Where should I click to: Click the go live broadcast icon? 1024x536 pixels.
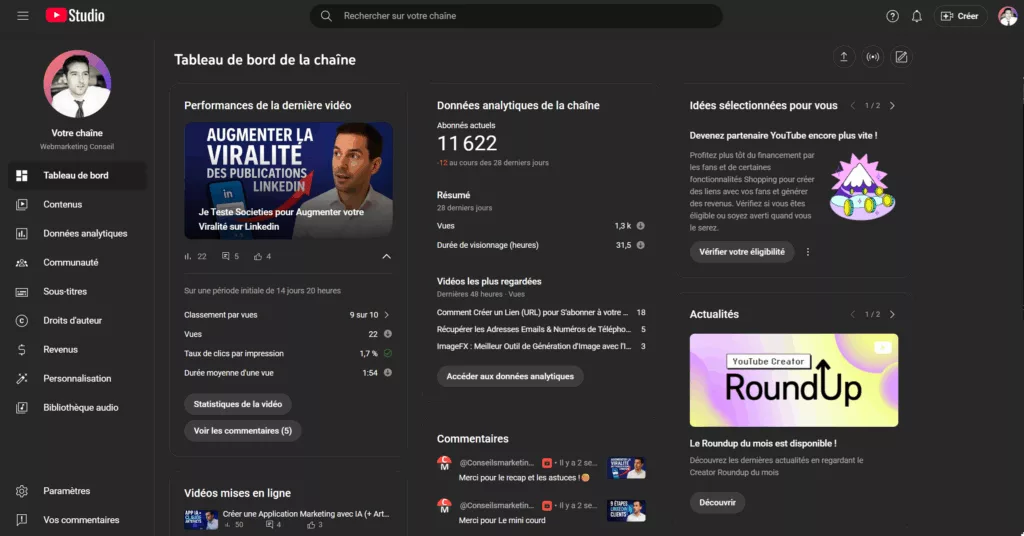tap(872, 57)
